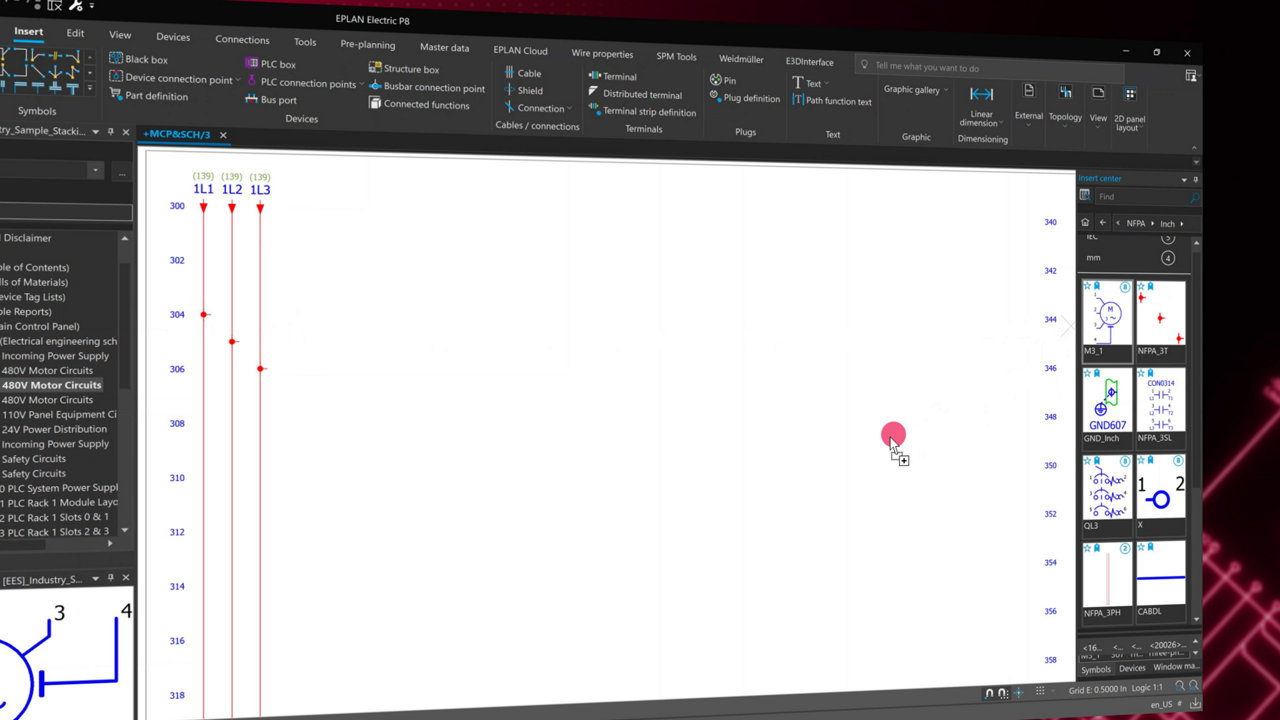This screenshot has width=1280, height=720.
Task: Pin the Insert center panel
Action: click(x=1197, y=180)
